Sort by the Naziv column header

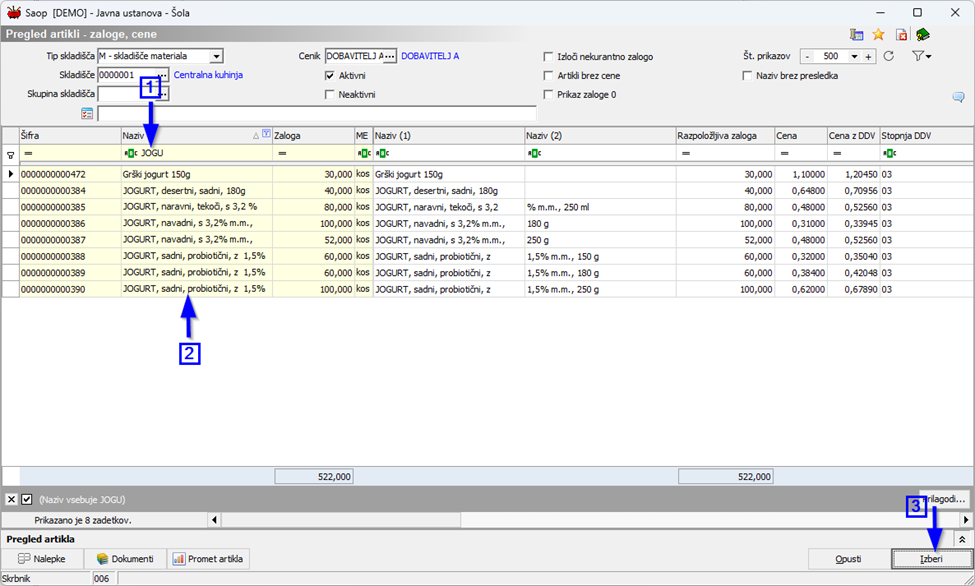click(196, 136)
